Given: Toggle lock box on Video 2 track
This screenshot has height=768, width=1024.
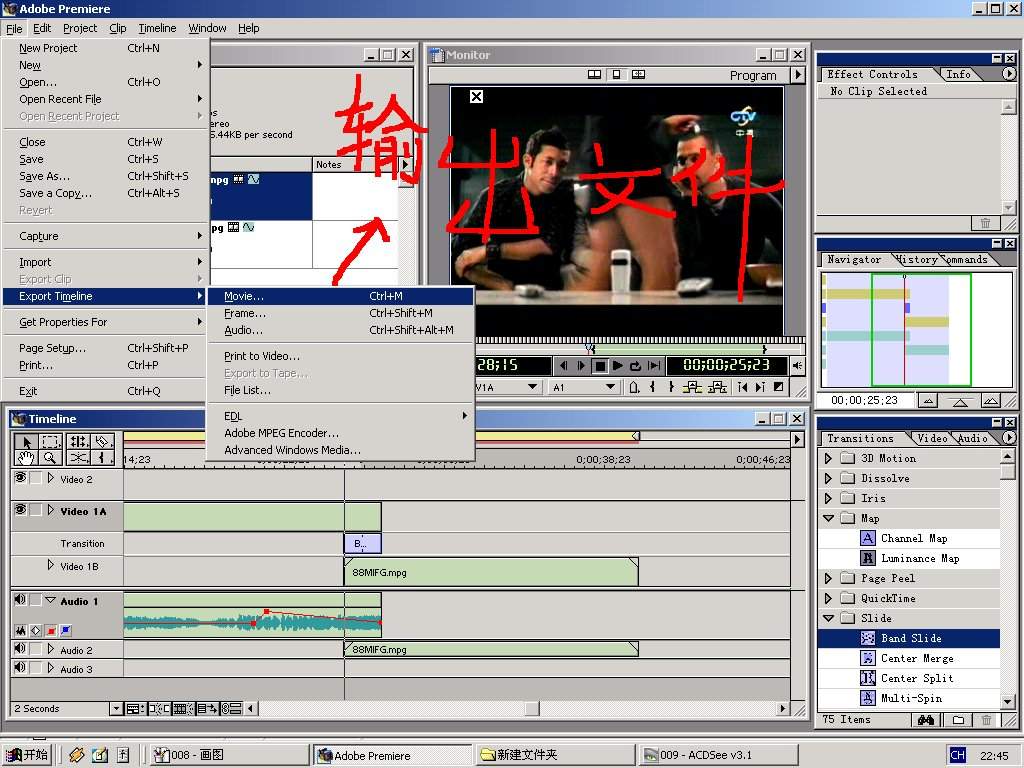Looking at the screenshot, I should tap(36, 478).
